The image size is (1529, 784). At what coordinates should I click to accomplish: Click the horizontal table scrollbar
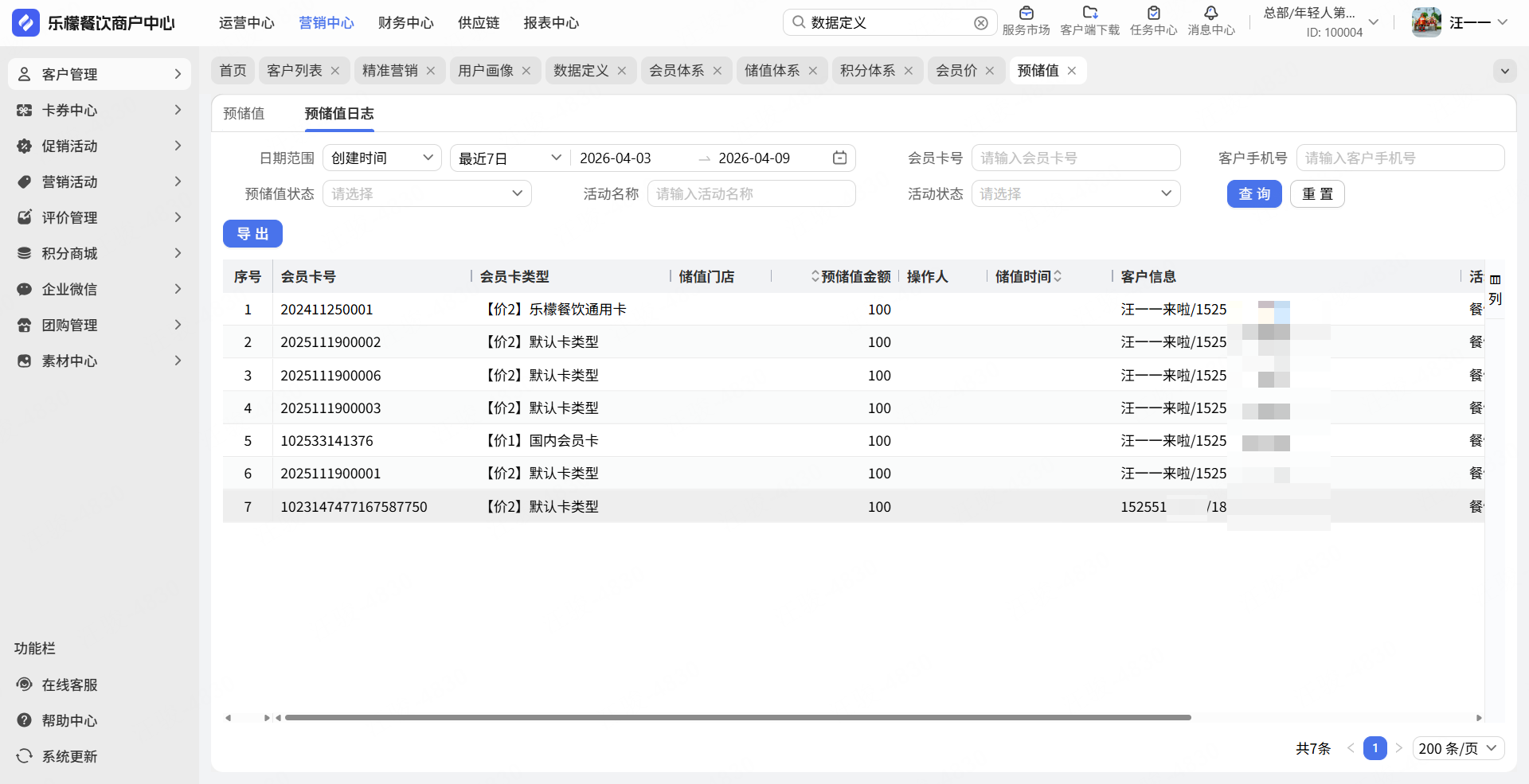tap(737, 717)
